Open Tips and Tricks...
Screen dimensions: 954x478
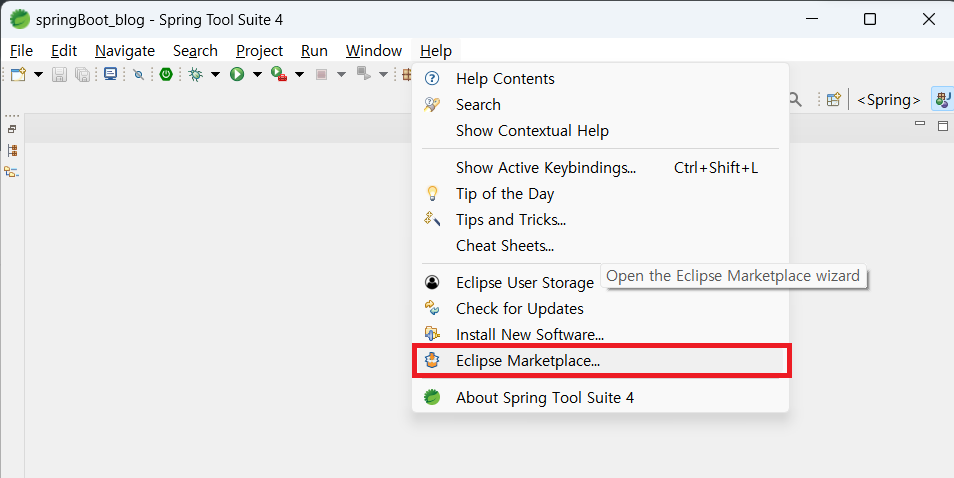601,220
